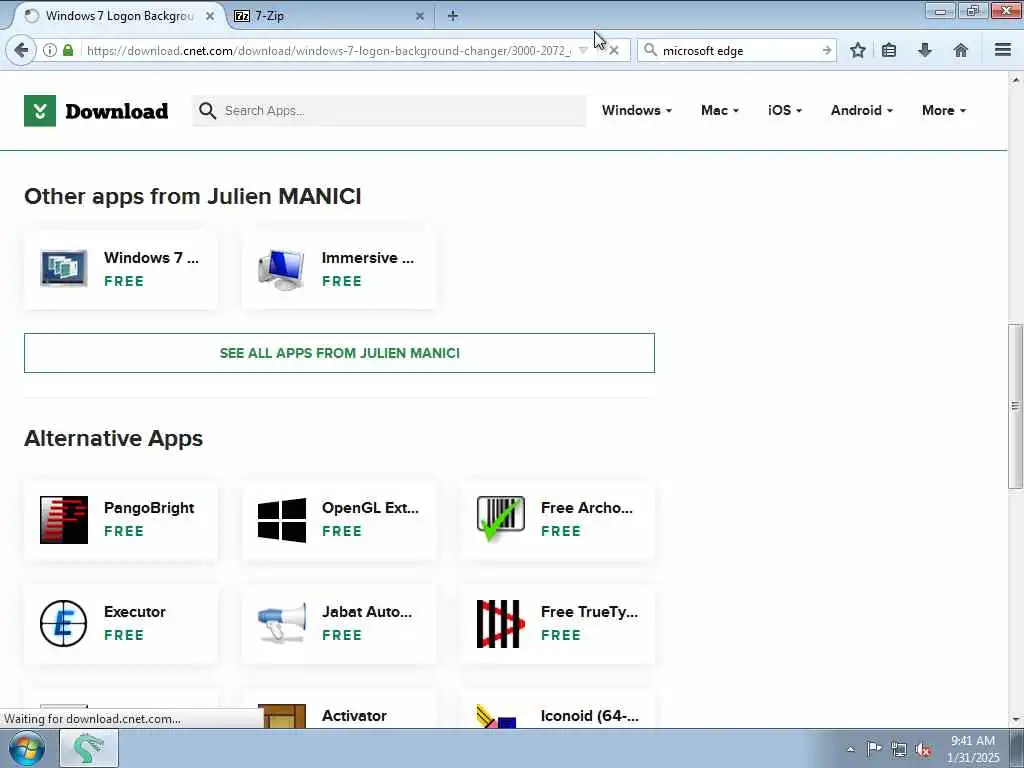Expand the Mac dropdown menu
Screen dimensions: 1024x768
(720, 110)
